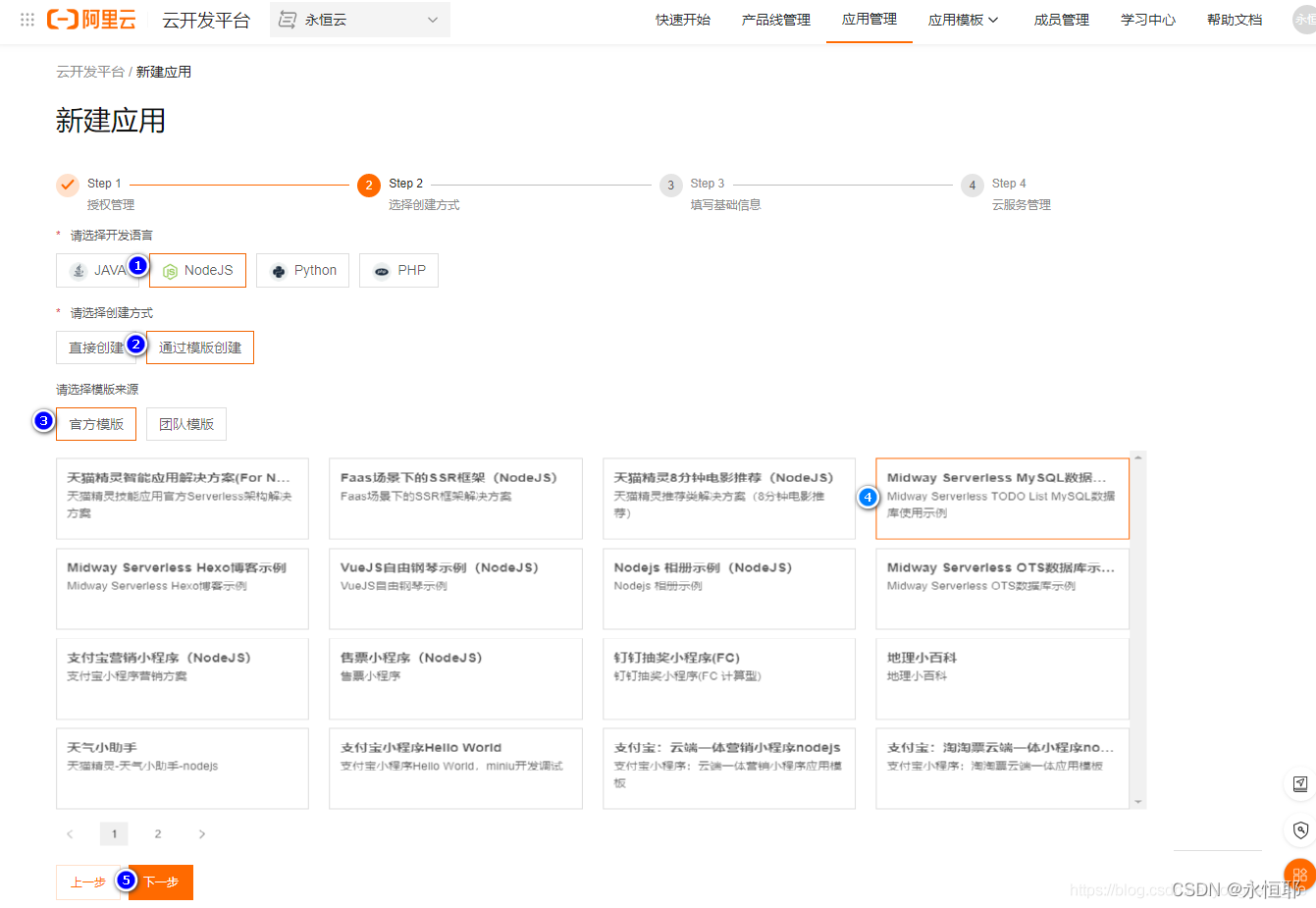Select 售票小程序 template card
Viewport: 1316px width, 908px height.
[455, 678]
